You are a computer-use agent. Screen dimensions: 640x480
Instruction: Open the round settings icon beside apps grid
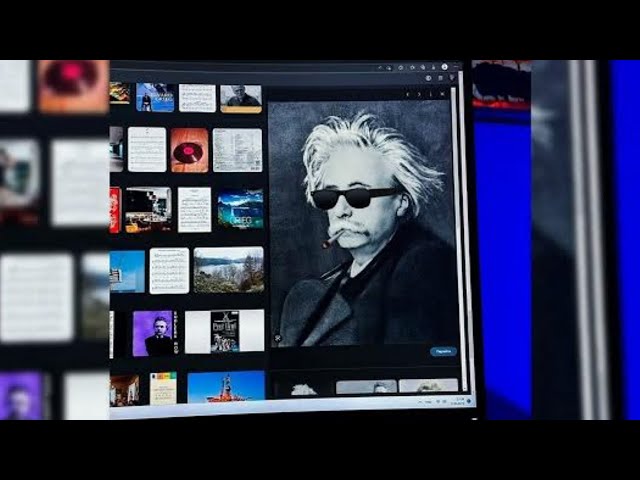pos(429,78)
